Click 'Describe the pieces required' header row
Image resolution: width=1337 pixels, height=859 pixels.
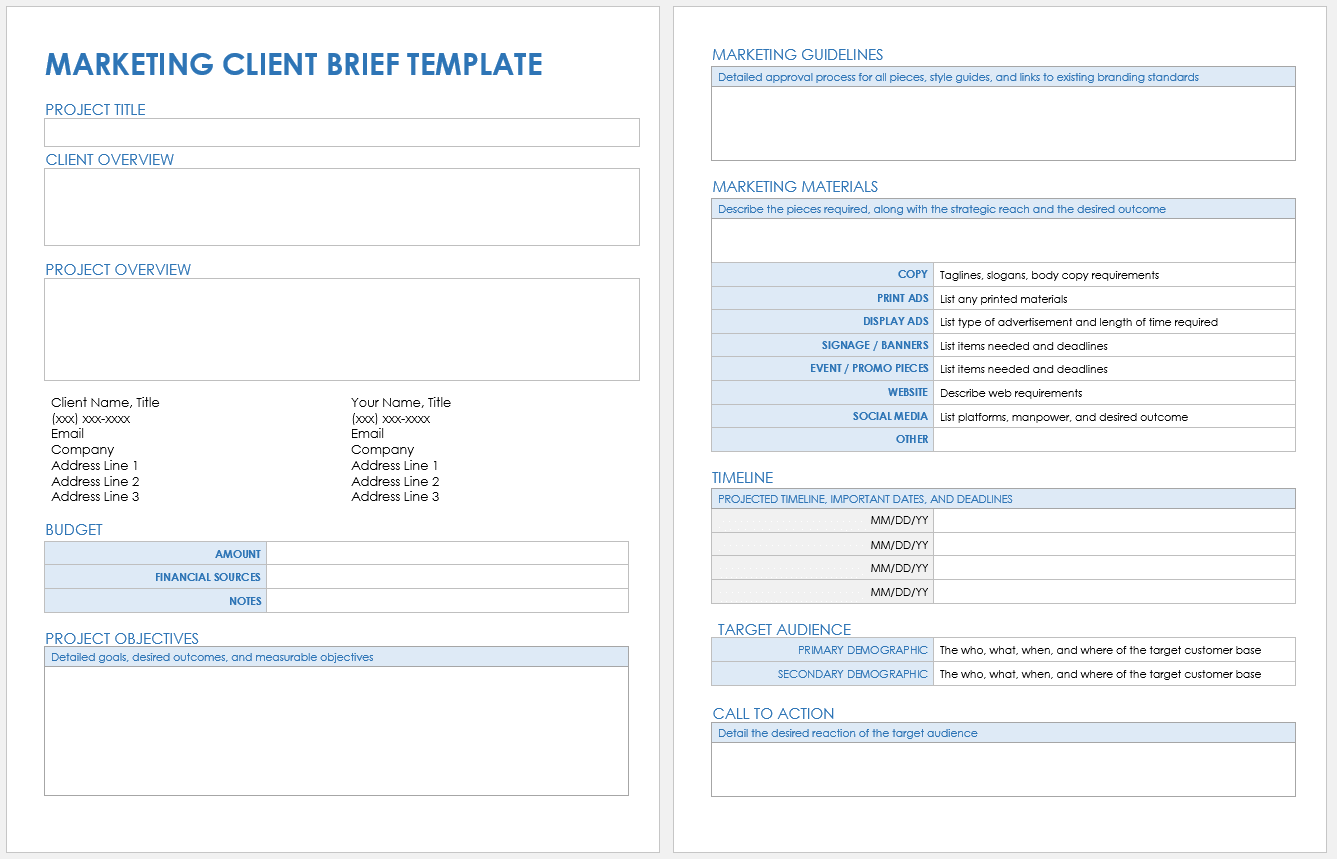(1003, 209)
